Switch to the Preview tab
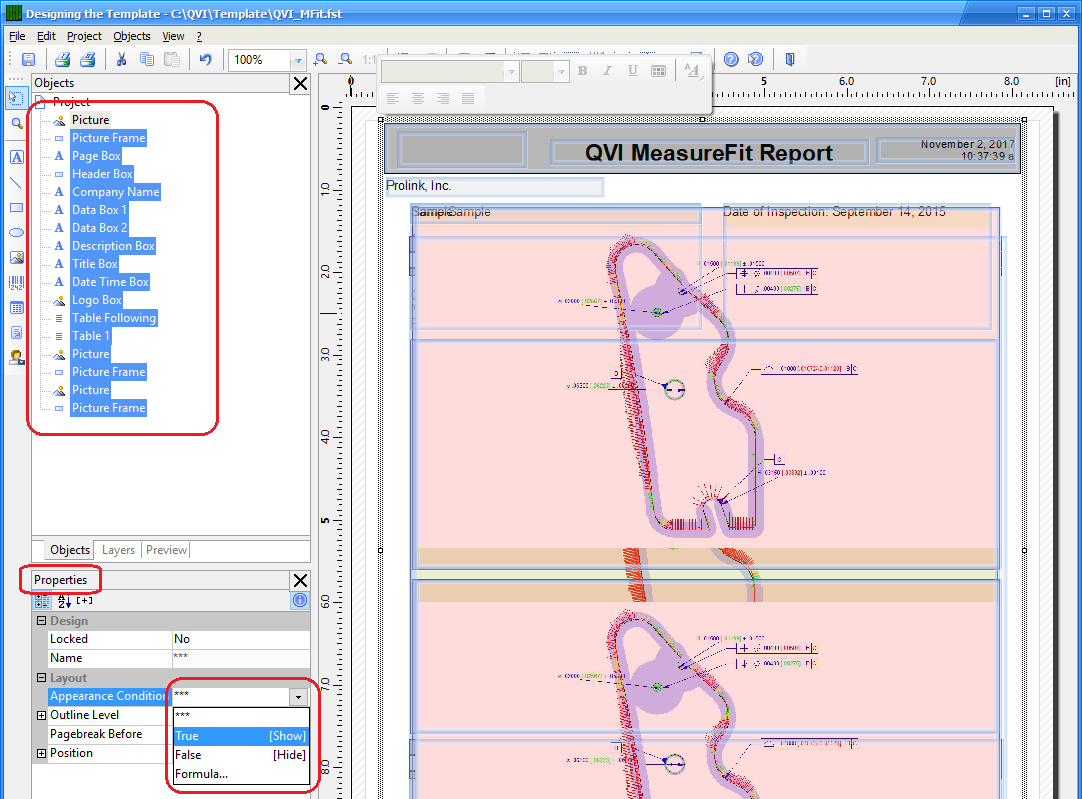1082x799 pixels. click(166, 550)
